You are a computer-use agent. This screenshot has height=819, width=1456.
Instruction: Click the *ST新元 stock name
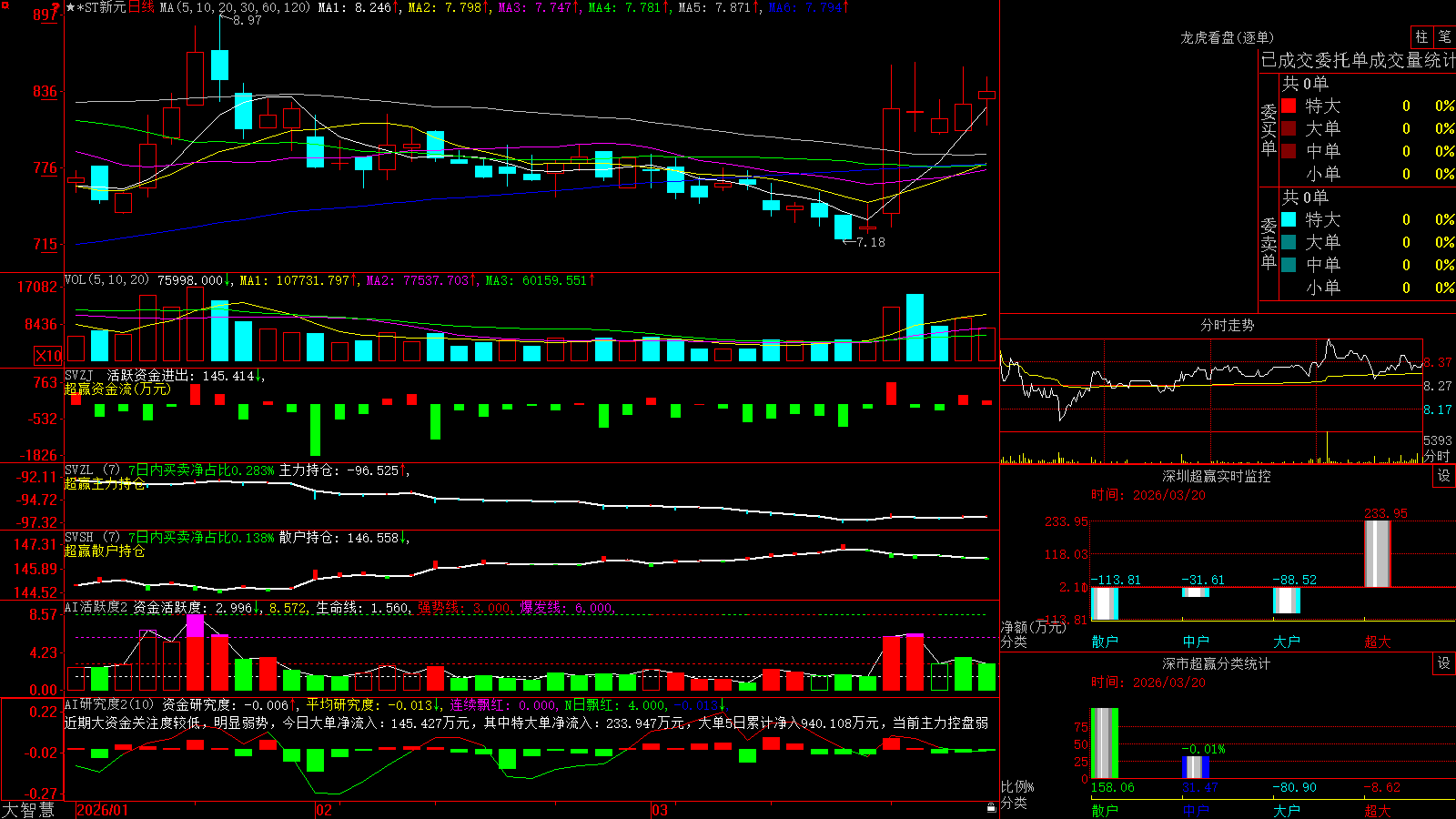click(102, 7)
